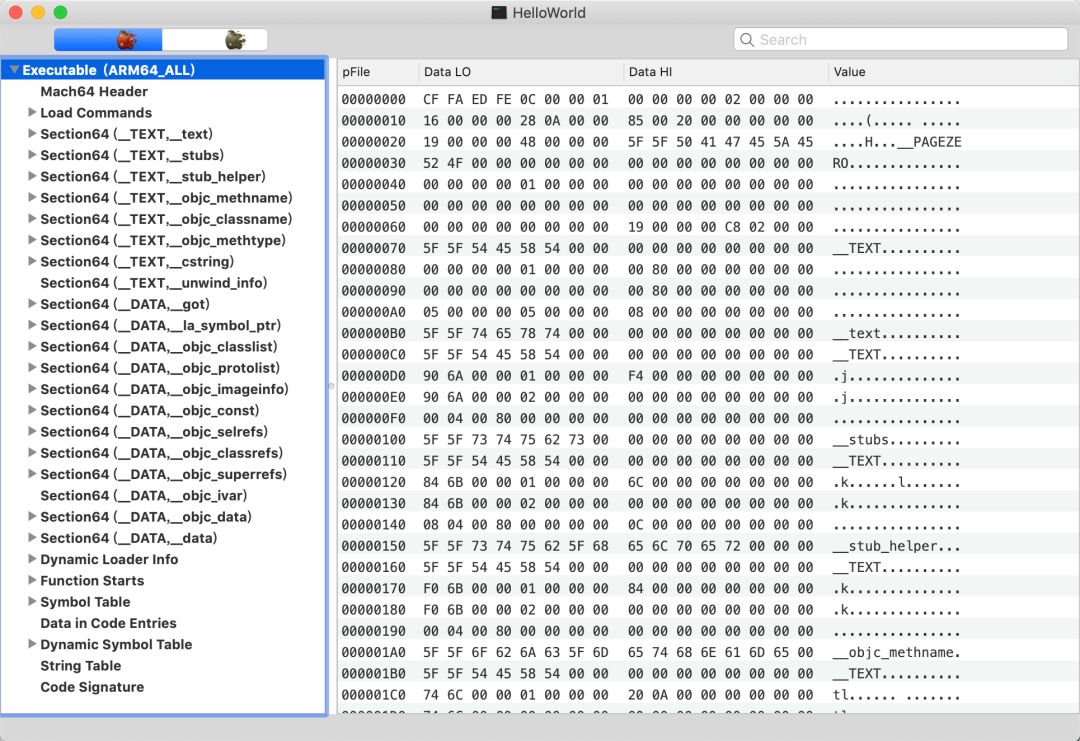Focus the Search input field
The height and width of the screenshot is (741, 1080).
(x=910, y=40)
